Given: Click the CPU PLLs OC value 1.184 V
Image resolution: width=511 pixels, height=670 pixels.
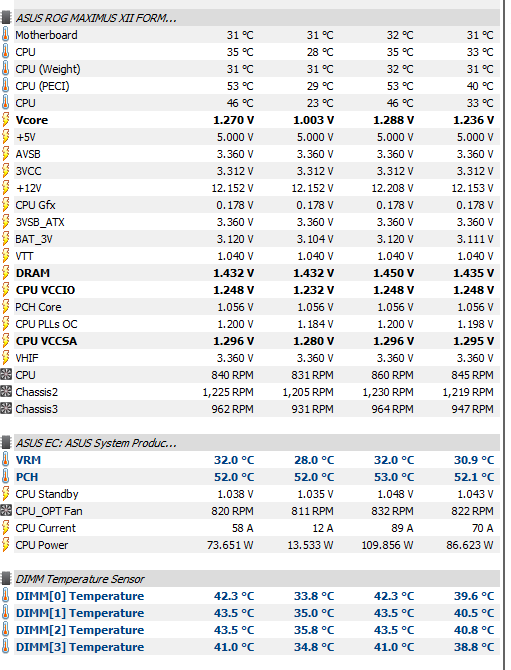Looking at the screenshot, I should [314, 324].
